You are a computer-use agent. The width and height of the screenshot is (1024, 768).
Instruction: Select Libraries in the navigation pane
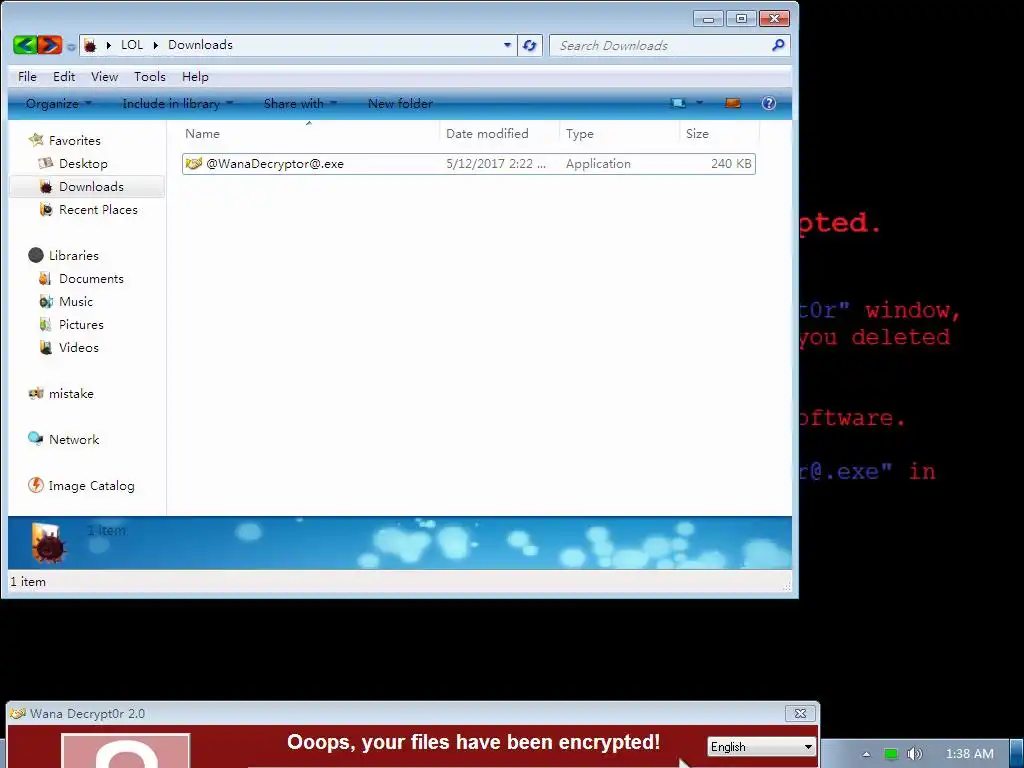point(73,255)
